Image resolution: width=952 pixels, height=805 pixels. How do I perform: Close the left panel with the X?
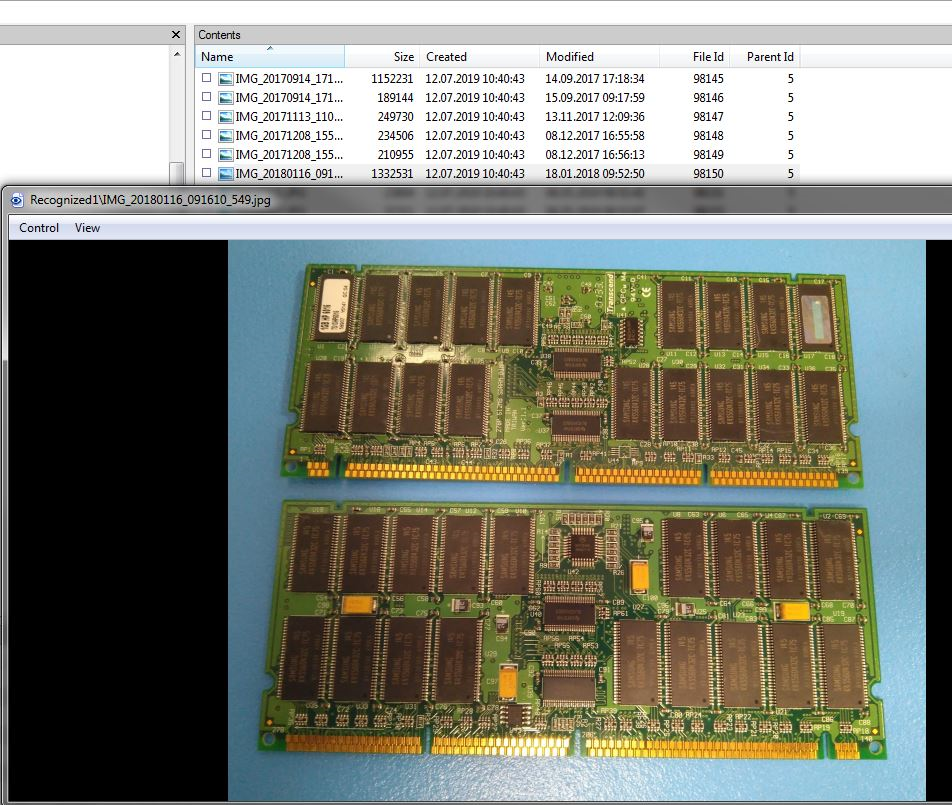coord(176,35)
